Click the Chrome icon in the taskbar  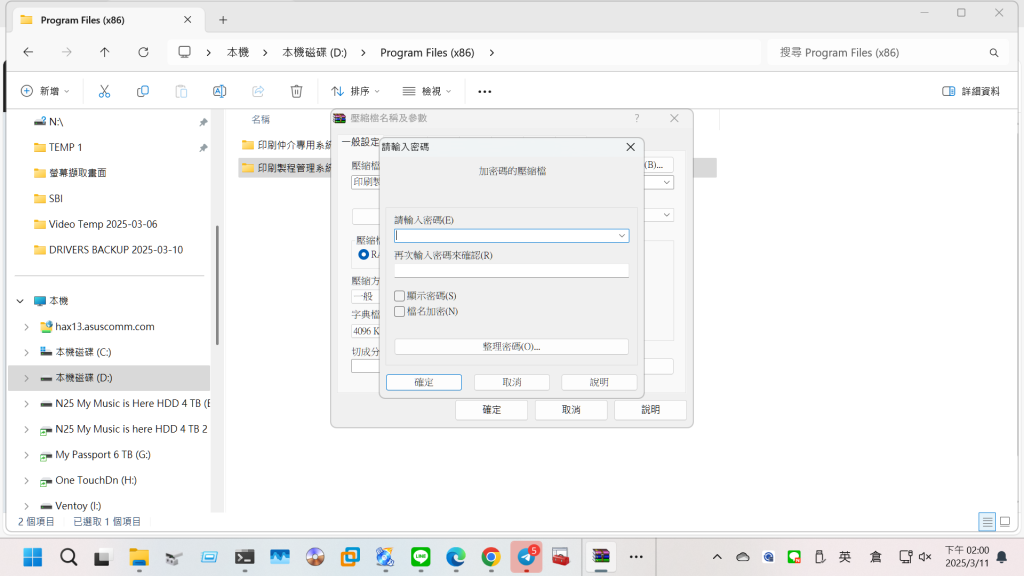click(490, 557)
